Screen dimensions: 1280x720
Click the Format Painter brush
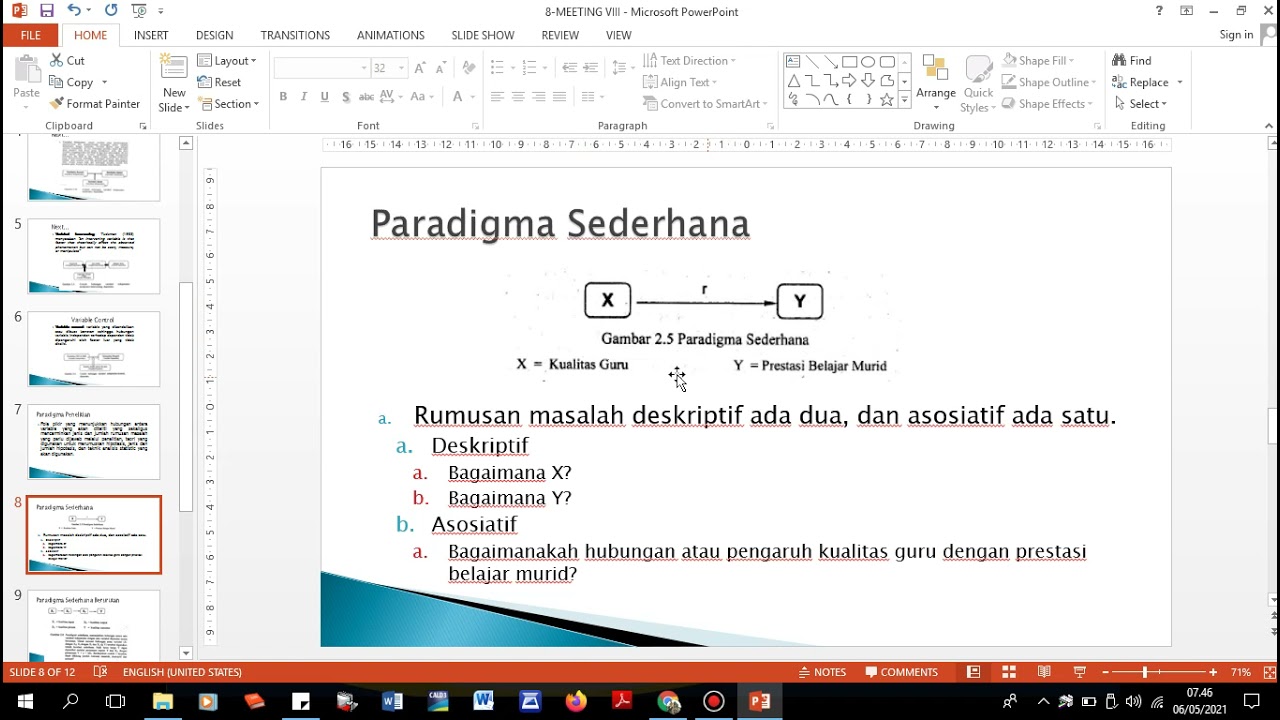(x=56, y=104)
